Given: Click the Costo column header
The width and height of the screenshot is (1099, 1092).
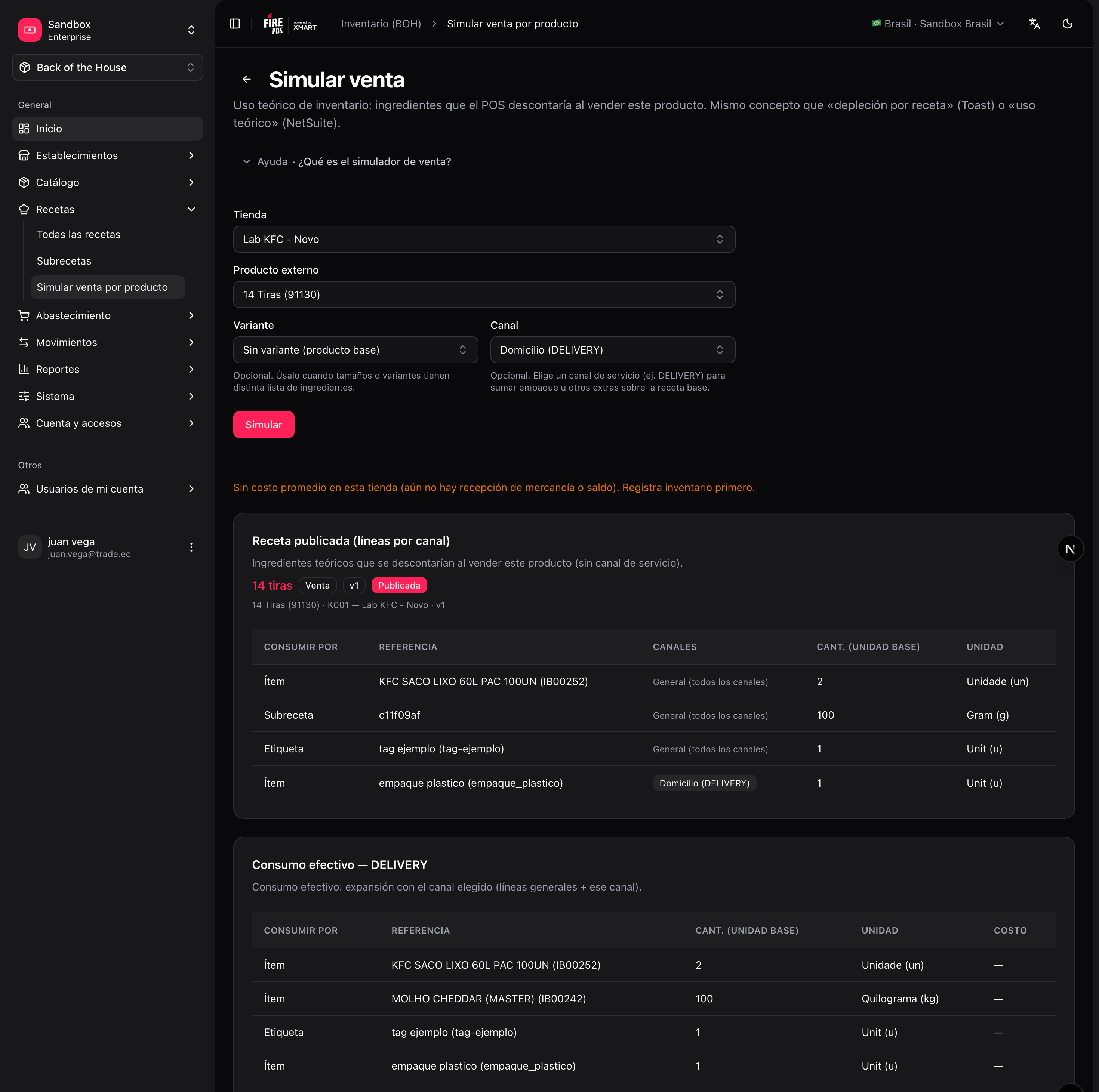Looking at the screenshot, I should pos(1010,931).
